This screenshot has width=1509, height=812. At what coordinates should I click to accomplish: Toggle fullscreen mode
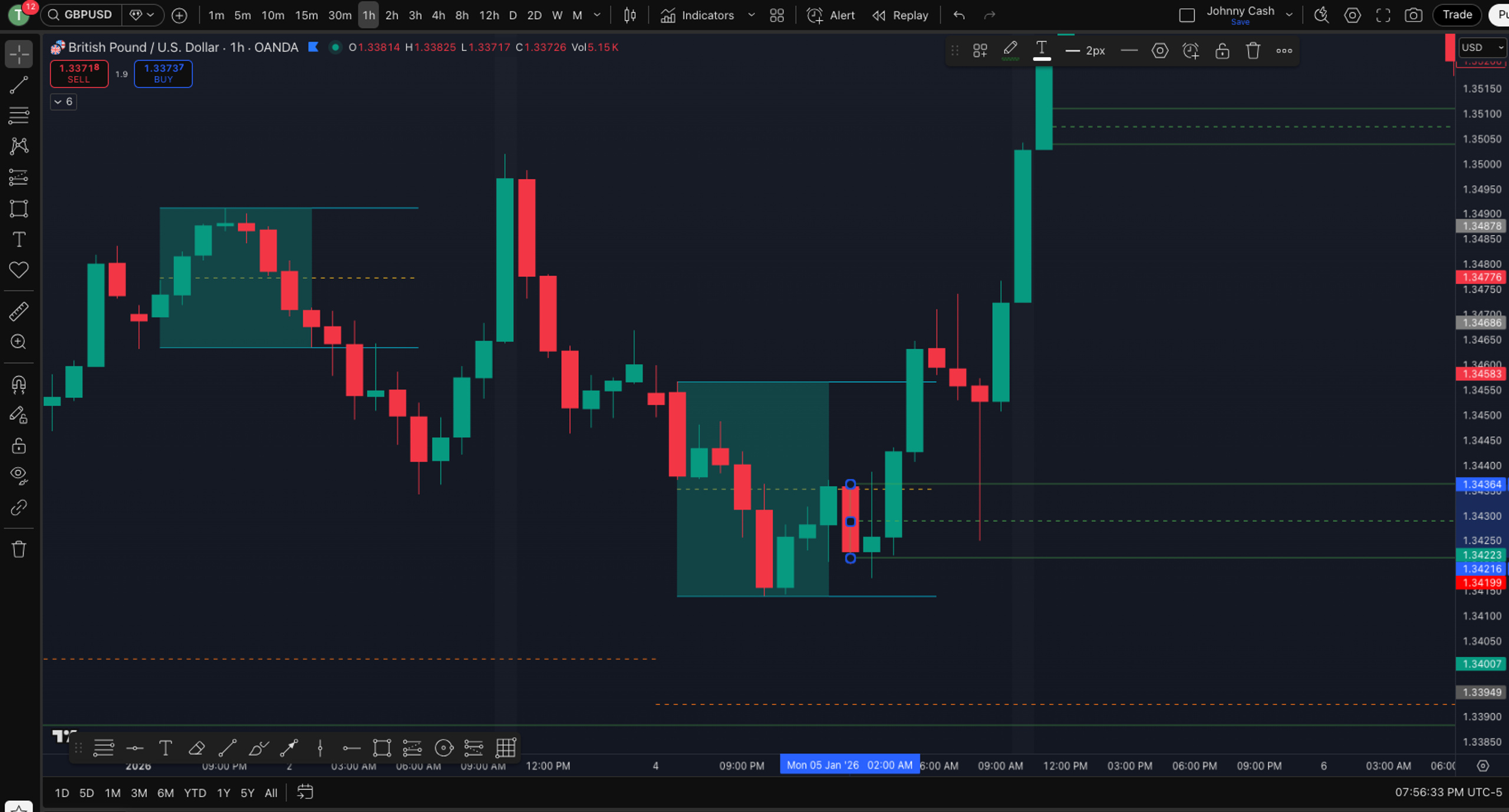point(1383,15)
